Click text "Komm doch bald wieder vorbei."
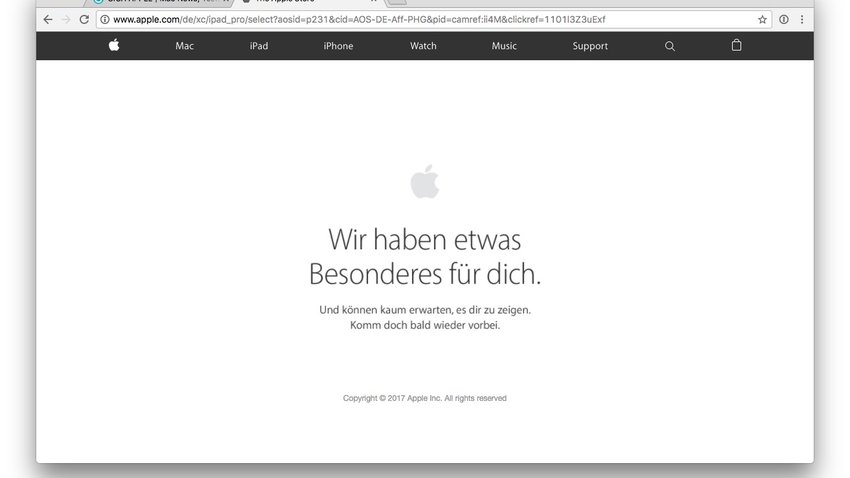This screenshot has height=478, width=850. point(424,325)
